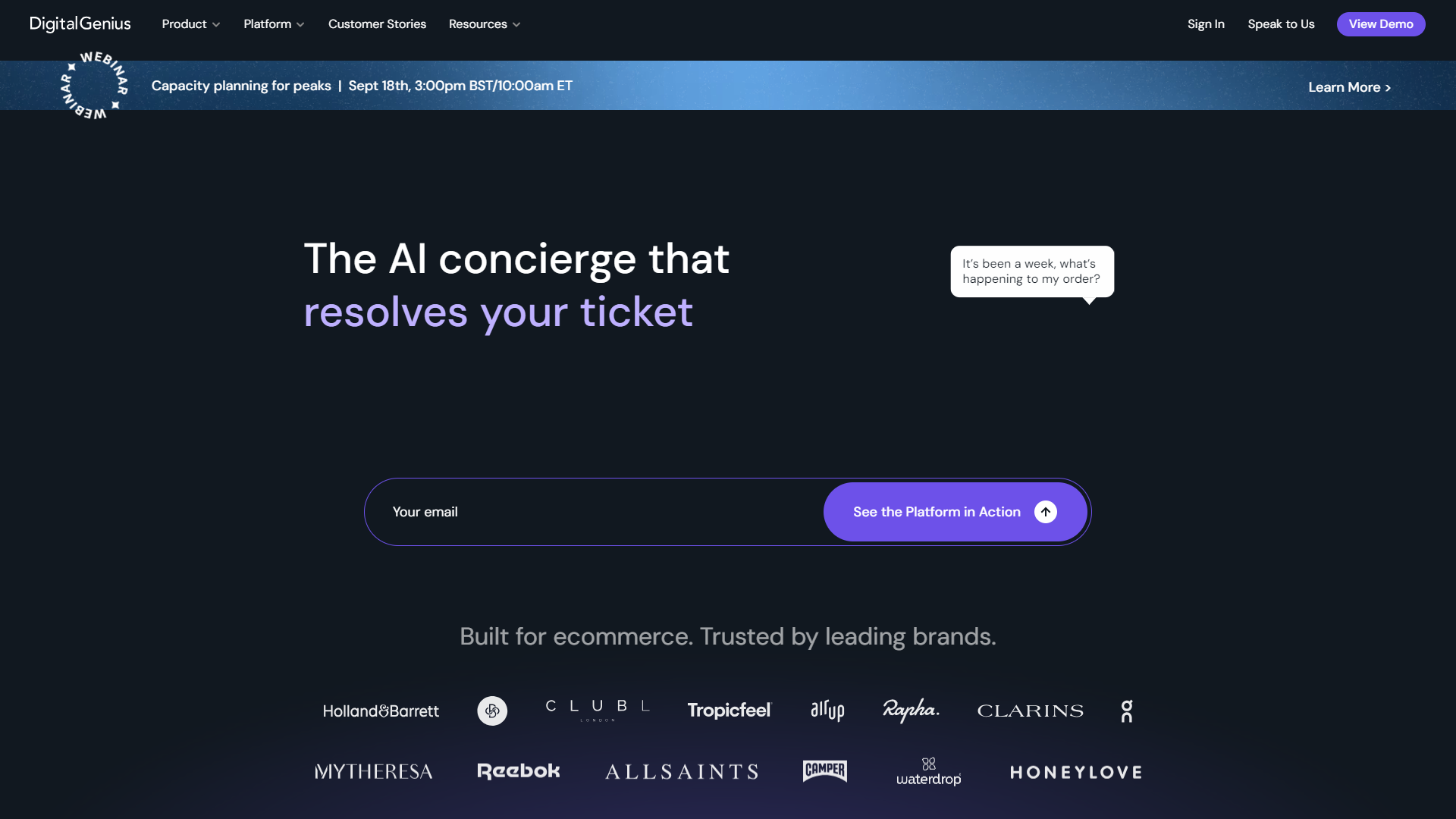Screen dimensions: 1456x819
Task: Click the Speak to Us button
Action: (x=1281, y=24)
